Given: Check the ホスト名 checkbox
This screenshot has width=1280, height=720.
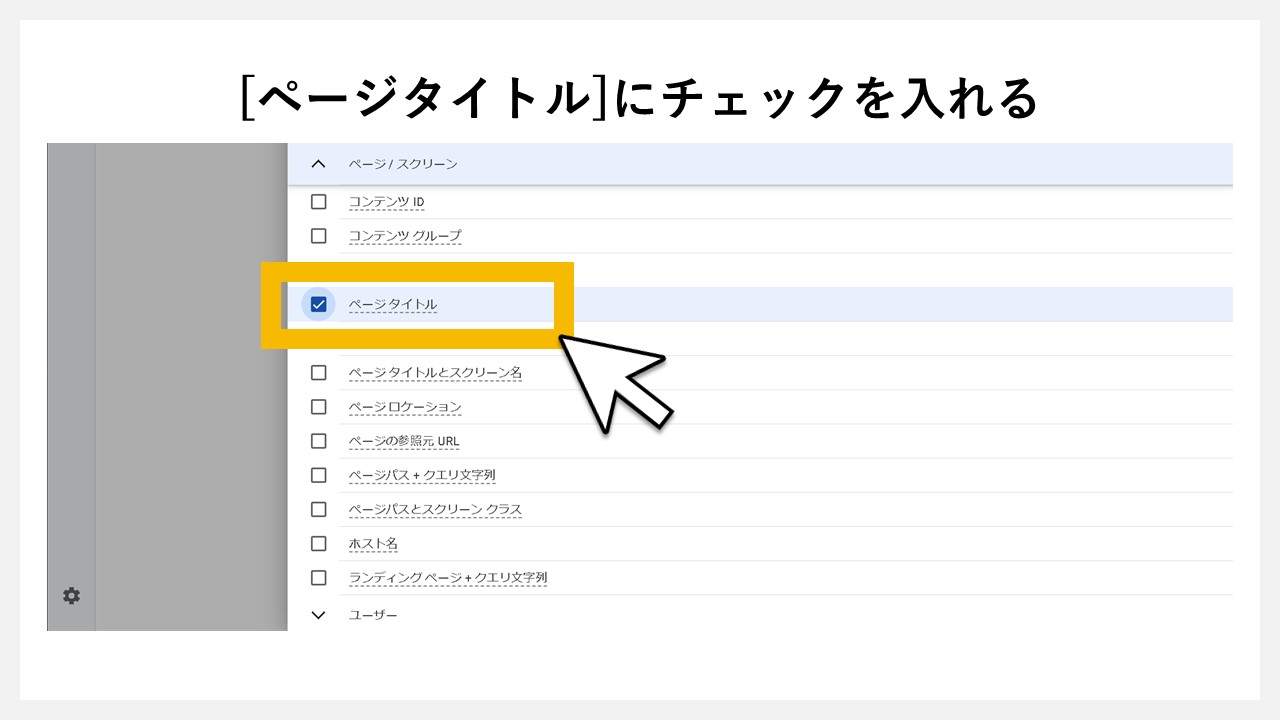Looking at the screenshot, I should coord(318,543).
